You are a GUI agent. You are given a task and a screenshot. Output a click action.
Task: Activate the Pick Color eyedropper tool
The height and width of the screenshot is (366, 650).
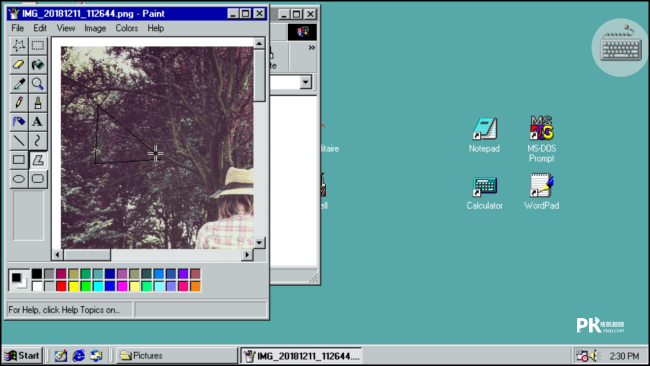(x=19, y=83)
